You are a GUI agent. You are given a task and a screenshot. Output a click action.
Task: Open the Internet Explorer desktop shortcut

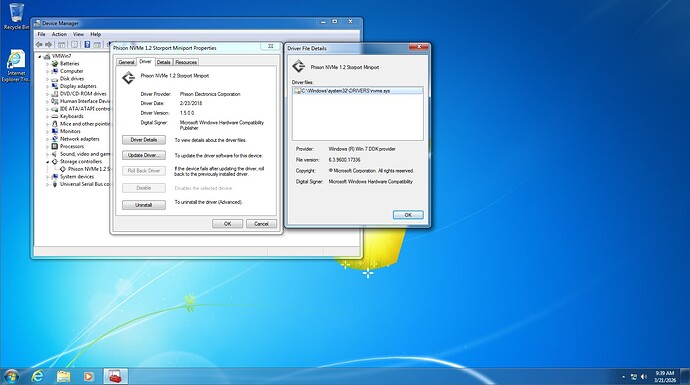(16, 66)
